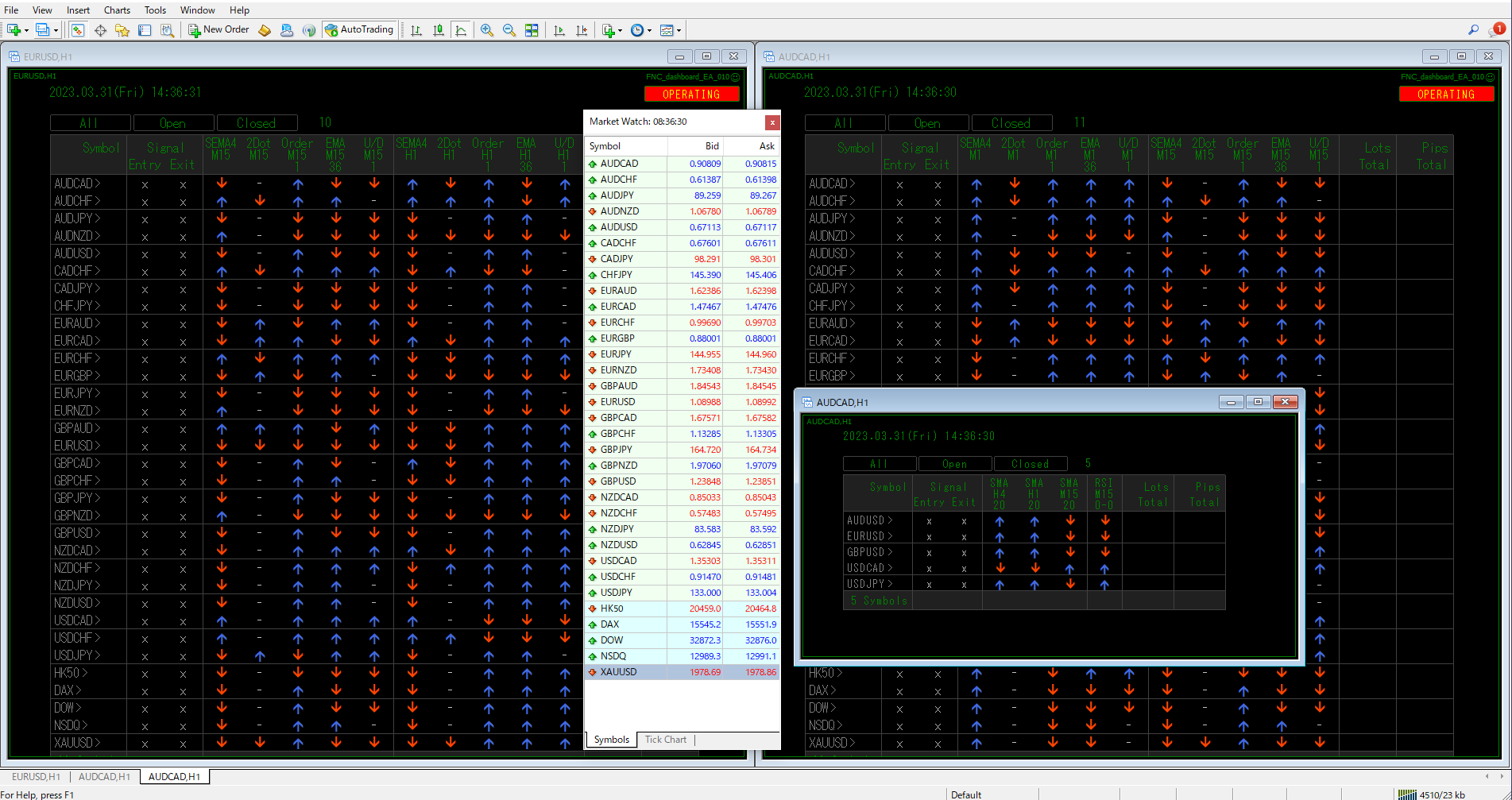Open the Data Window crosshair icon

(x=100, y=30)
